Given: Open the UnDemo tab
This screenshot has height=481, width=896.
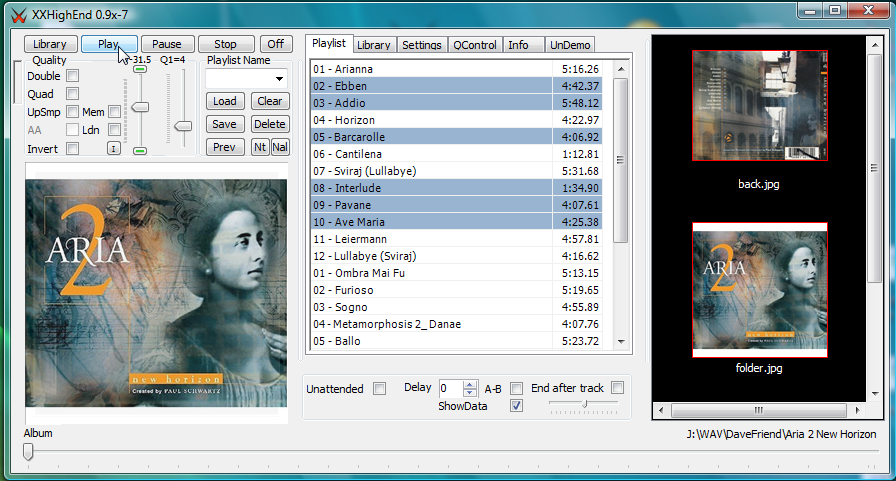Looking at the screenshot, I should [x=570, y=45].
